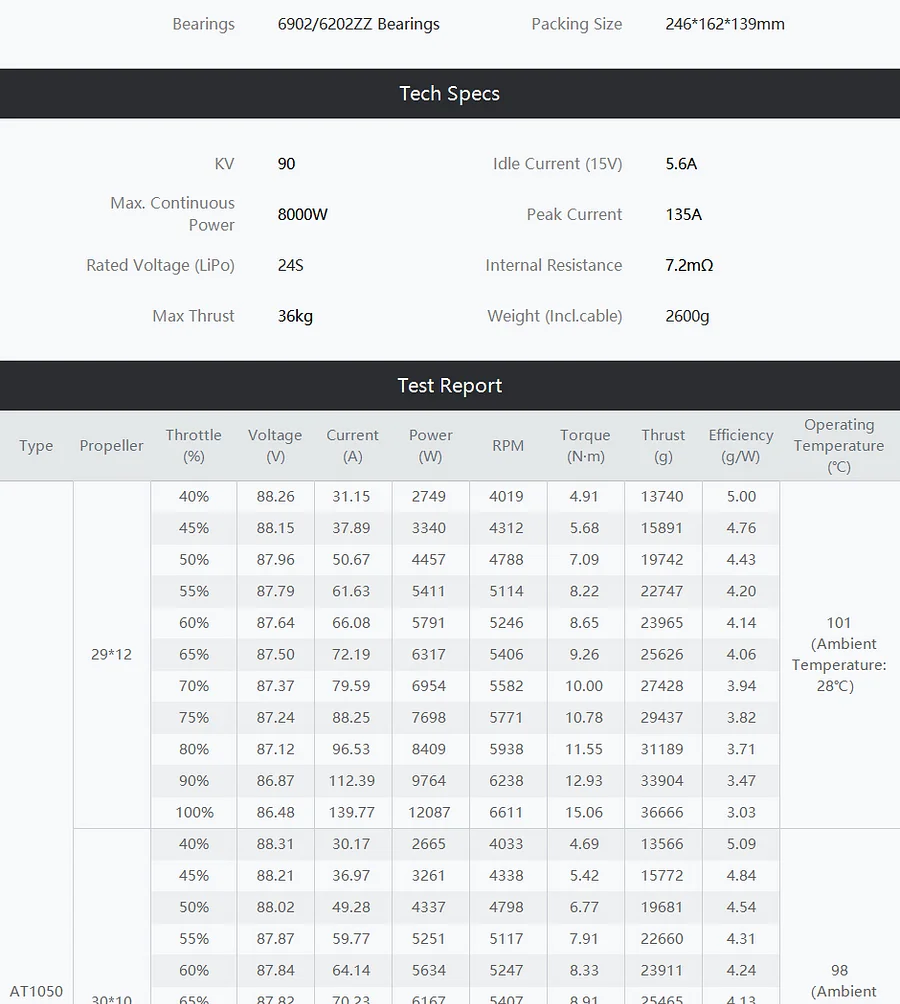This screenshot has width=900, height=1004.
Task: Click the Thrust (g) column header
Action: [x=663, y=446]
